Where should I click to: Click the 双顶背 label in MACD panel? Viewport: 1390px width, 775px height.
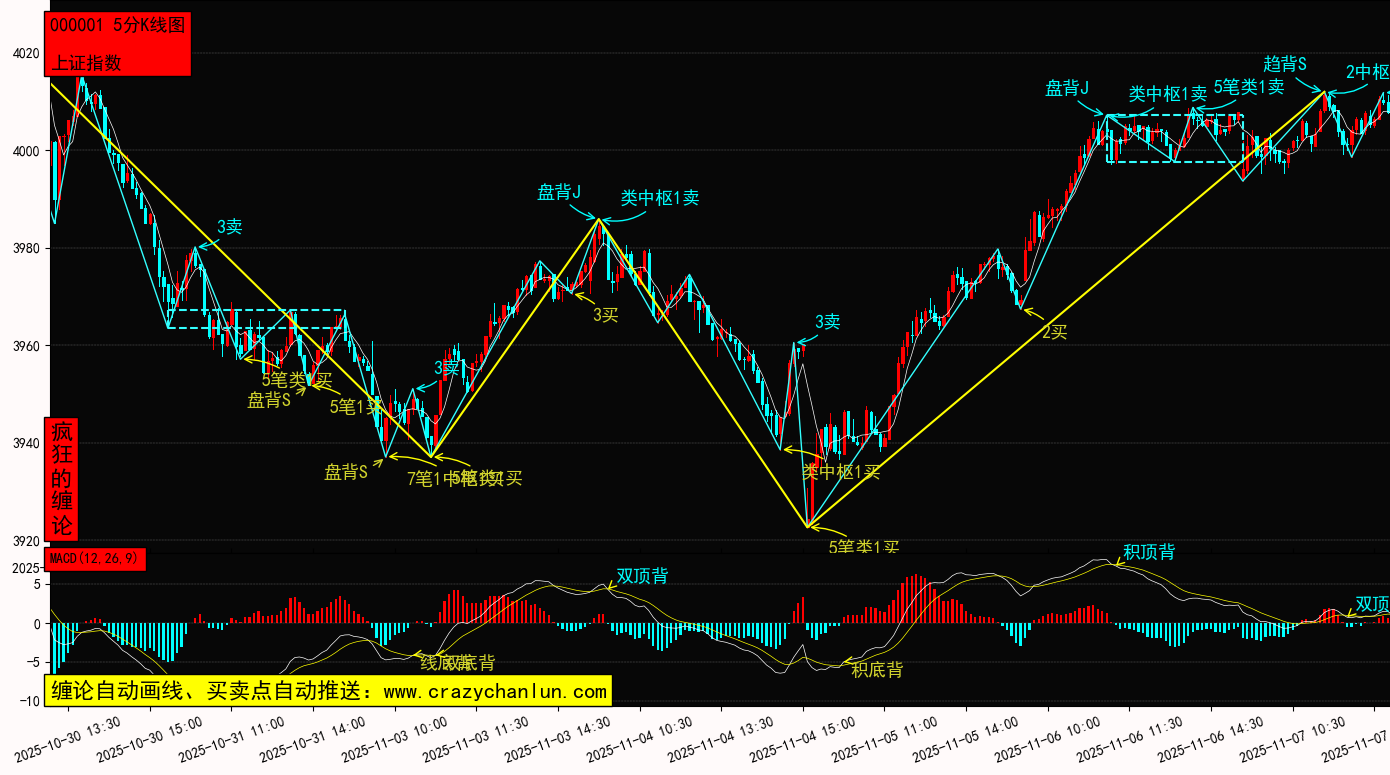coord(642,576)
